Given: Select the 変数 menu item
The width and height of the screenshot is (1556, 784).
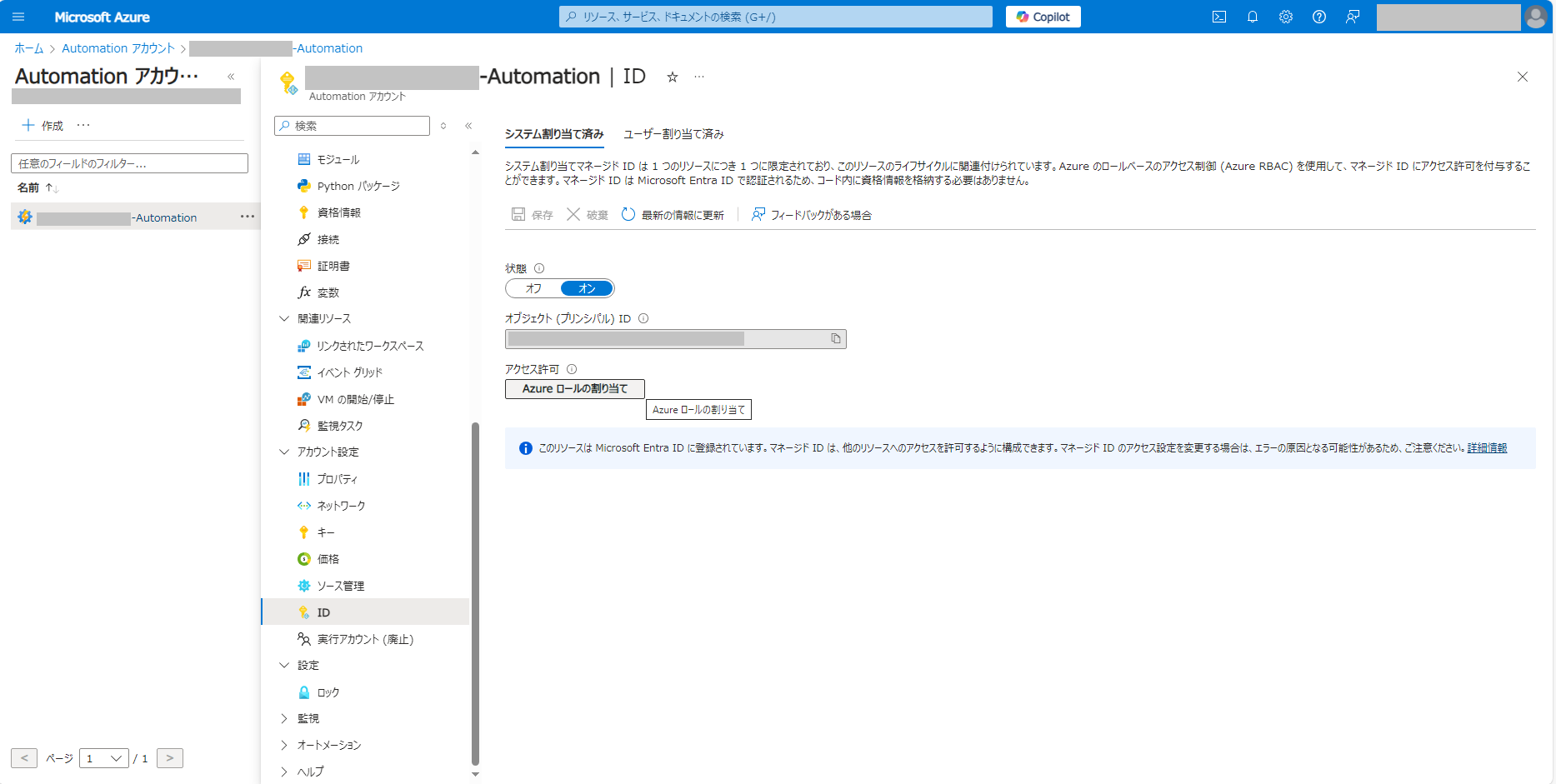Looking at the screenshot, I should click(x=327, y=292).
